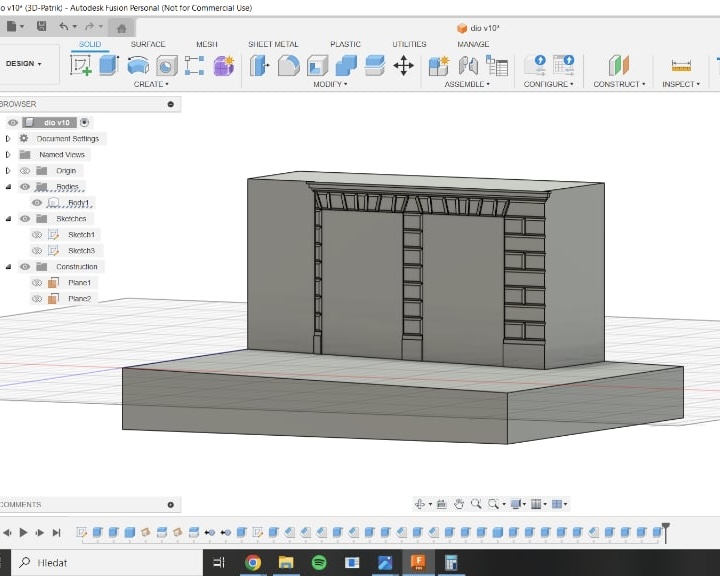Switch to the MANAGE tab
Image resolution: width=720 pixels, height=576 pixels.
[473, 44]
